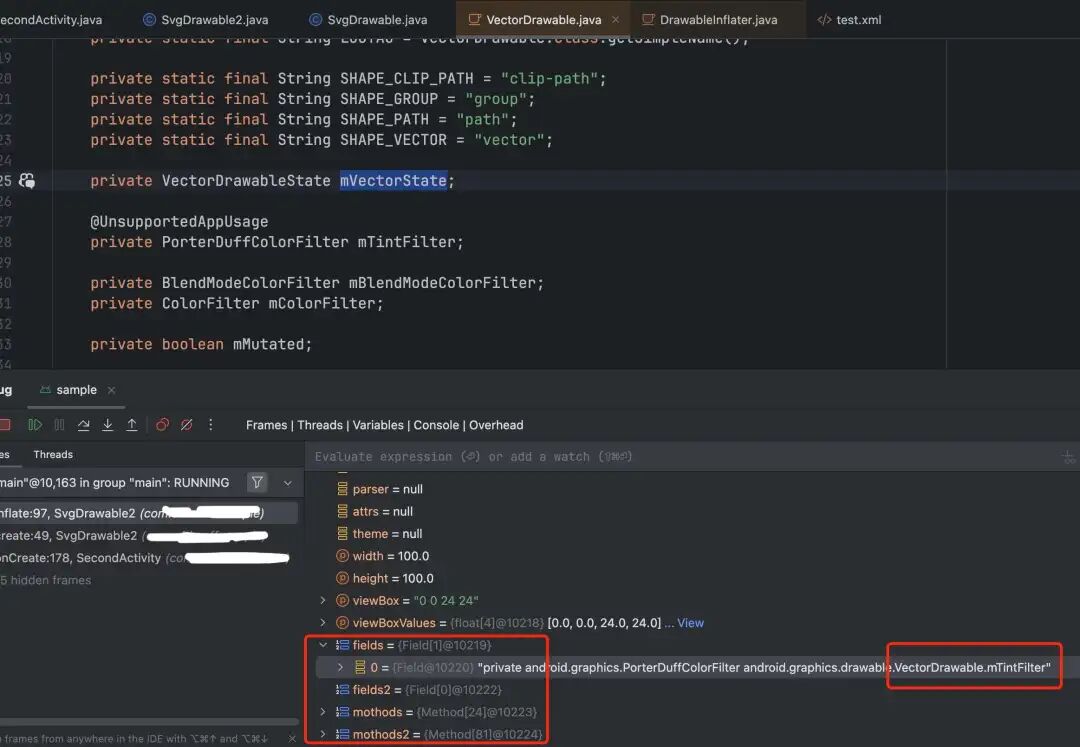Open the View Breakpoints red circles icon

(163, 425)
